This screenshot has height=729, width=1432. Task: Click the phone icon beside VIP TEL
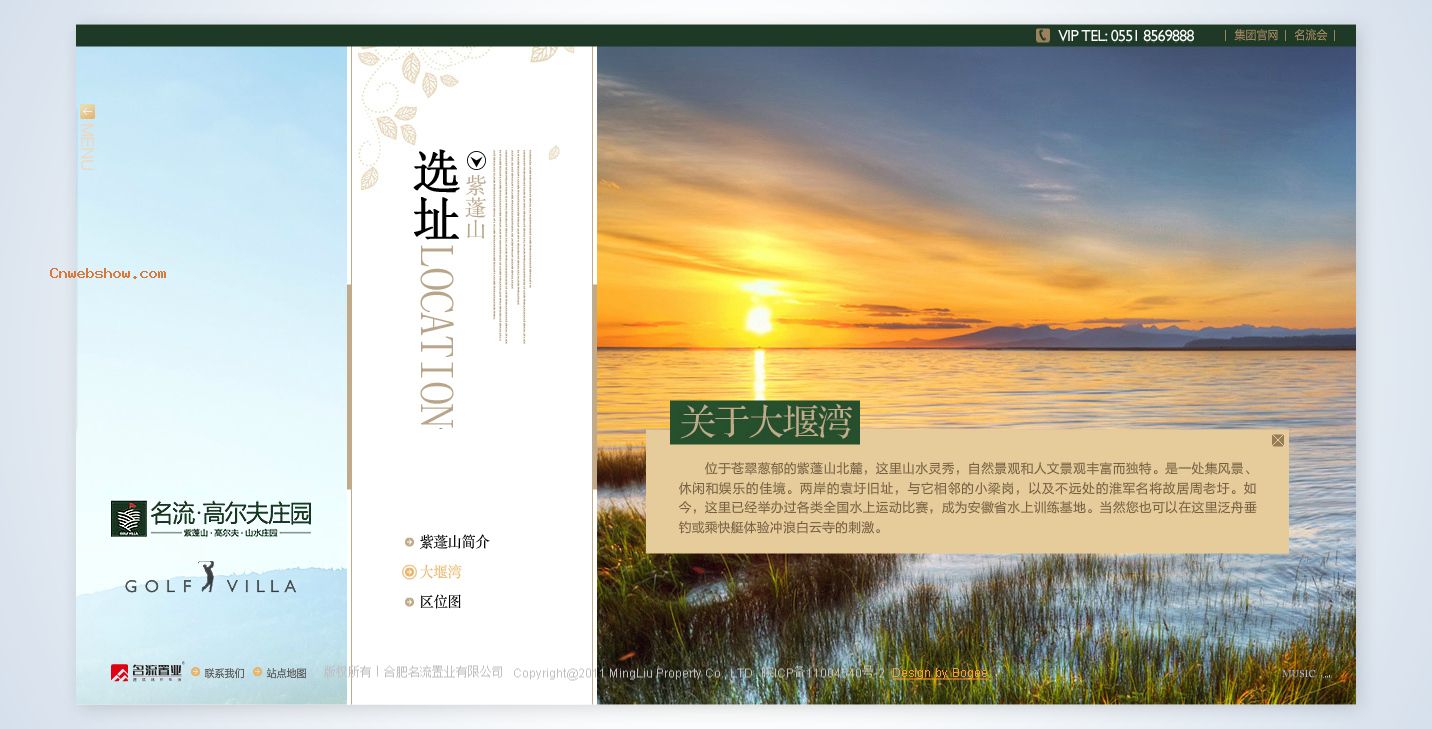point(1043,35)
